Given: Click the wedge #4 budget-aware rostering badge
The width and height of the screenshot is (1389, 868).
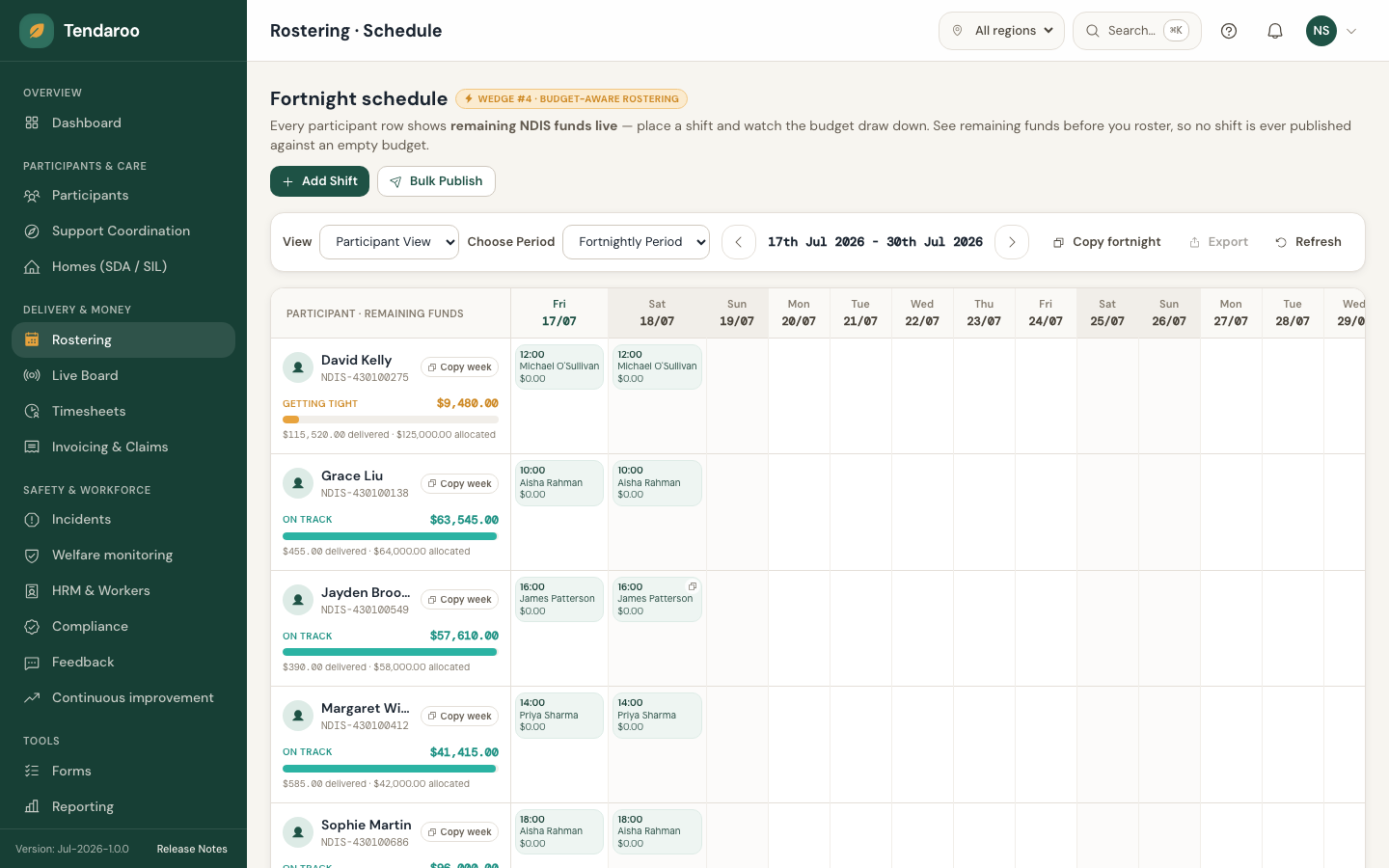Looking at the screenshot, I should [571, 98].
